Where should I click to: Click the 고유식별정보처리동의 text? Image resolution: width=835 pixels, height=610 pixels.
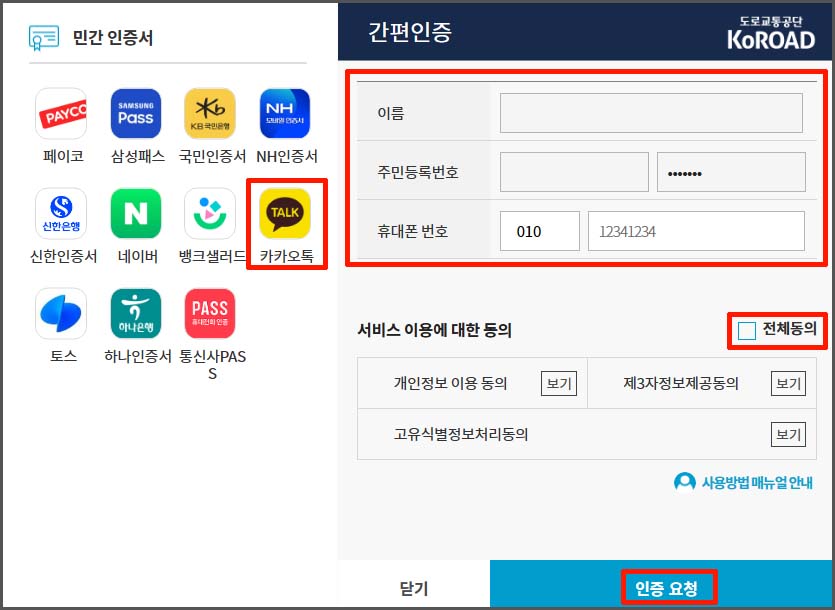461,434
